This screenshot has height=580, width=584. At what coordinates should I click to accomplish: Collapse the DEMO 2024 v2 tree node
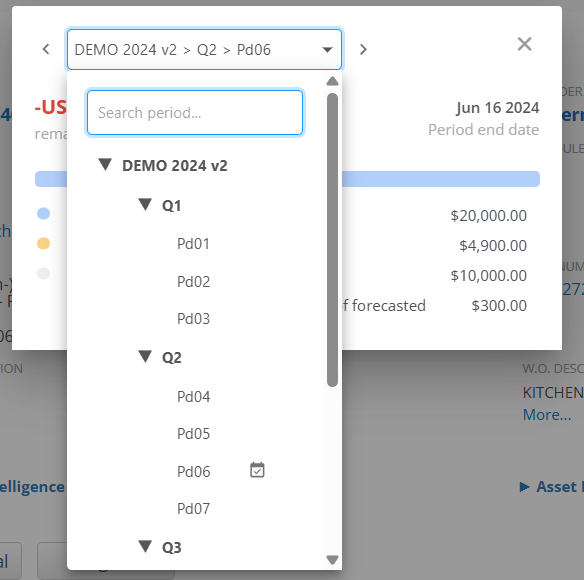pyautogui.click(x=105, y=164)
